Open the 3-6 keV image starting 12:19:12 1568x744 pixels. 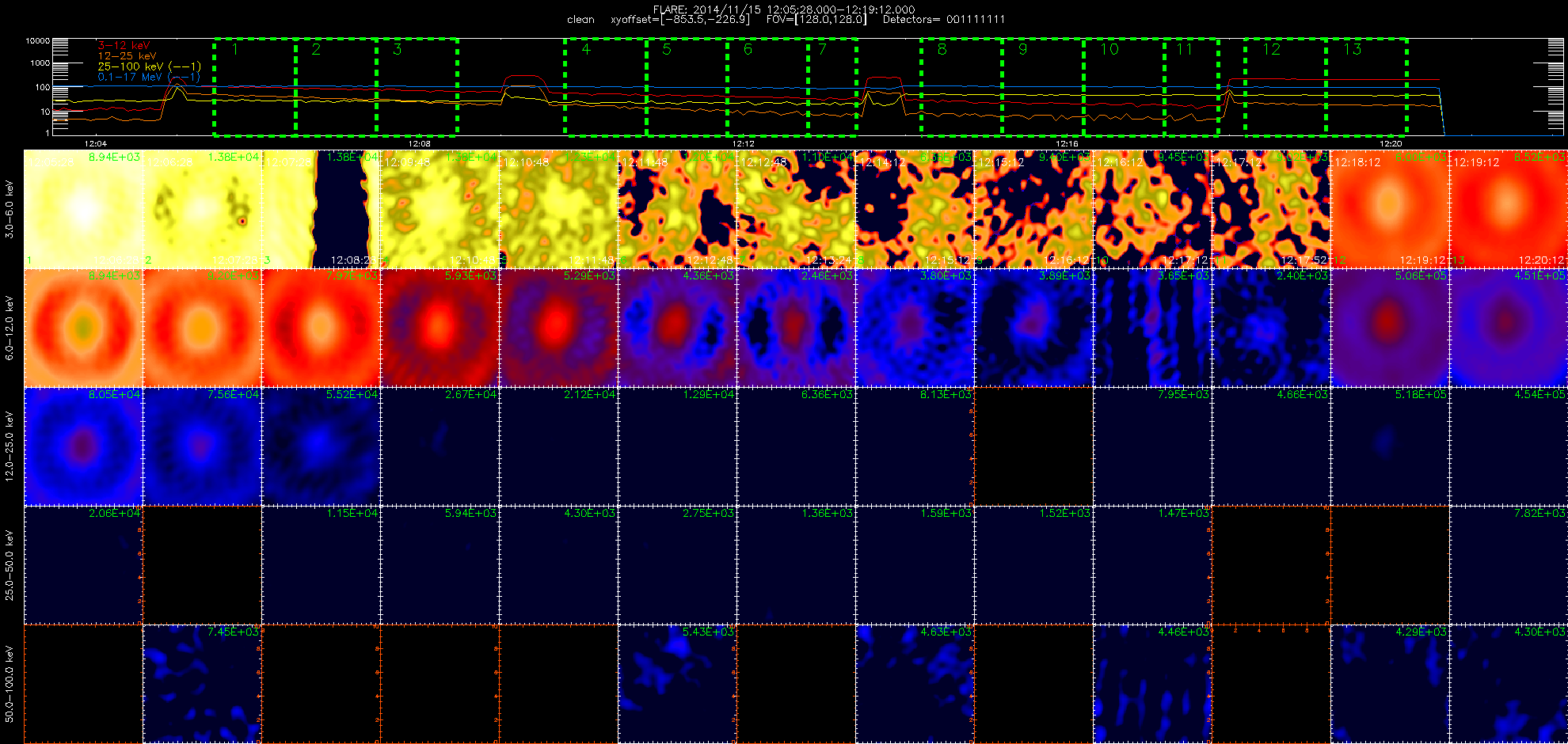coord(1509,209)
